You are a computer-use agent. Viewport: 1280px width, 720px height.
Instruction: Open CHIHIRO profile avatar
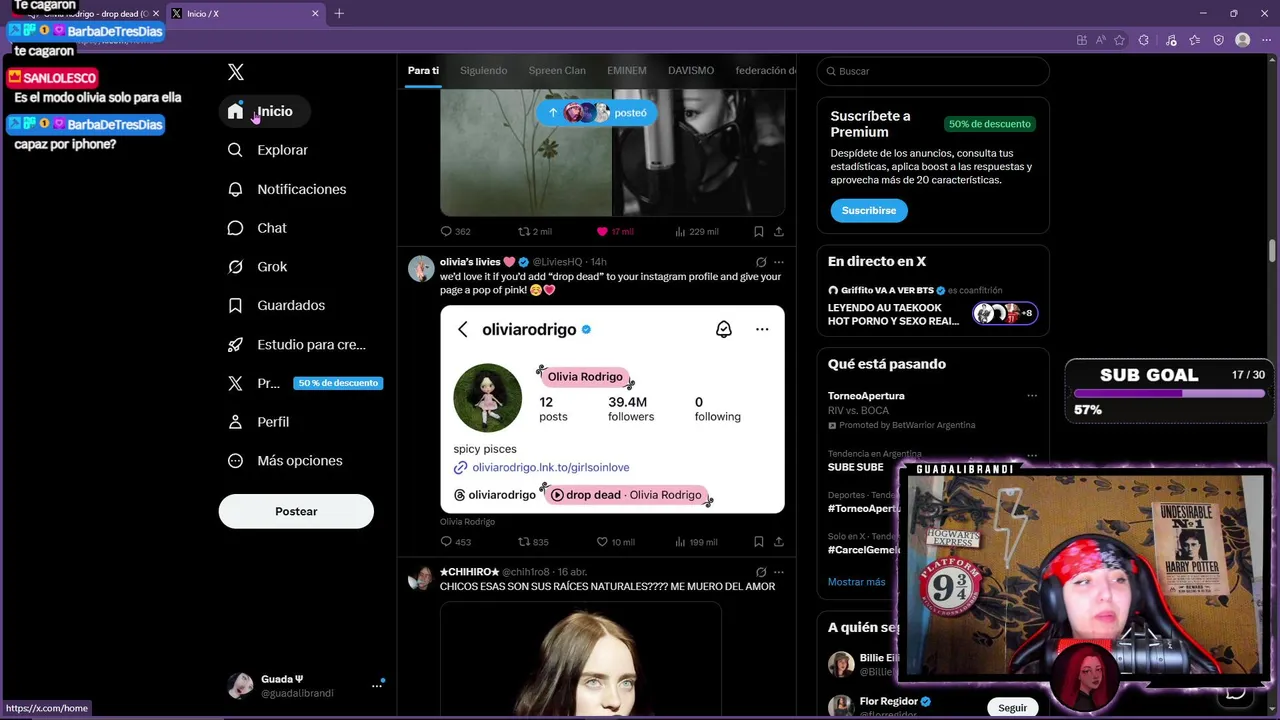(421, 578)
